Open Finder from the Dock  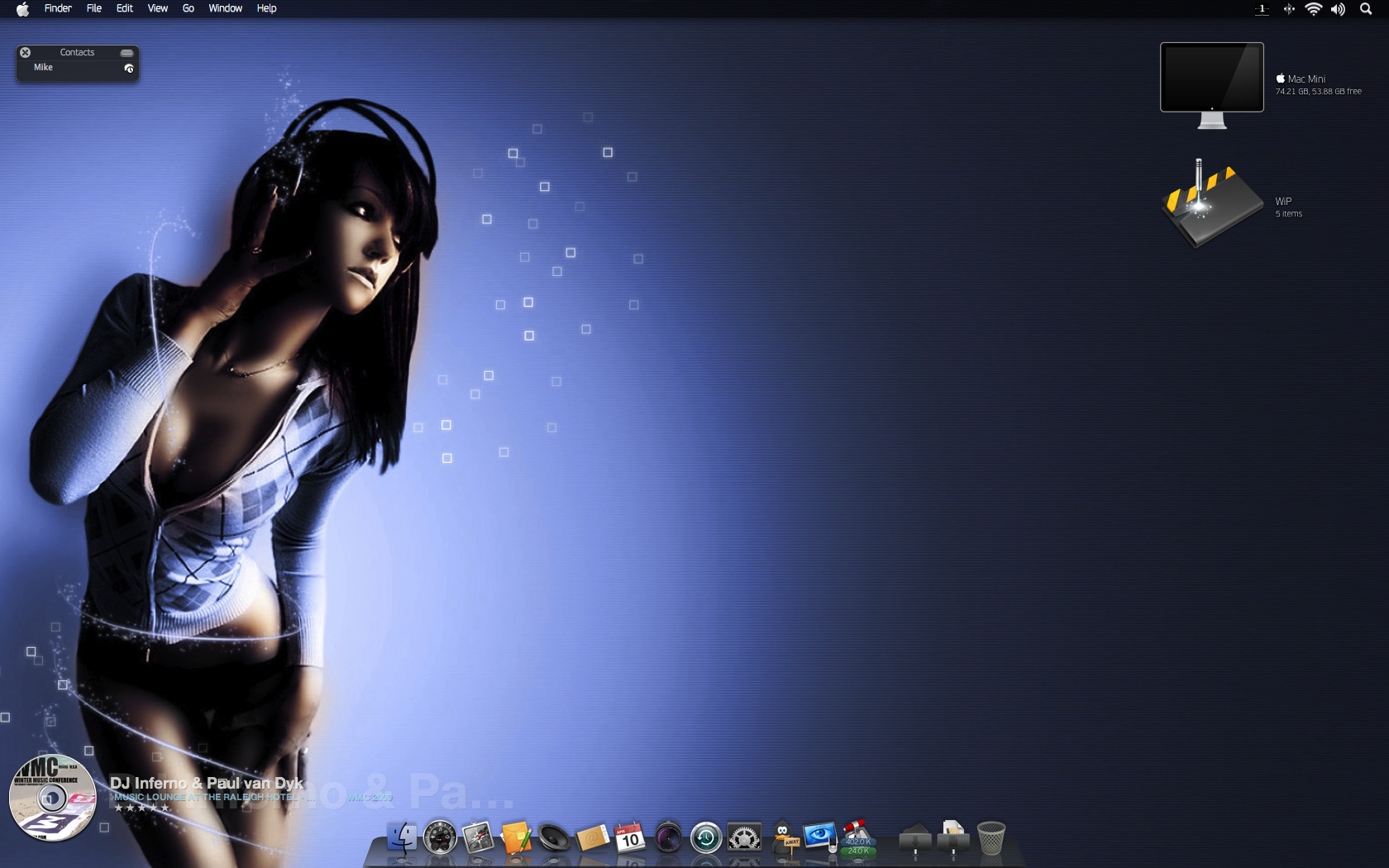pyautogui.click(x=403, y=837)
